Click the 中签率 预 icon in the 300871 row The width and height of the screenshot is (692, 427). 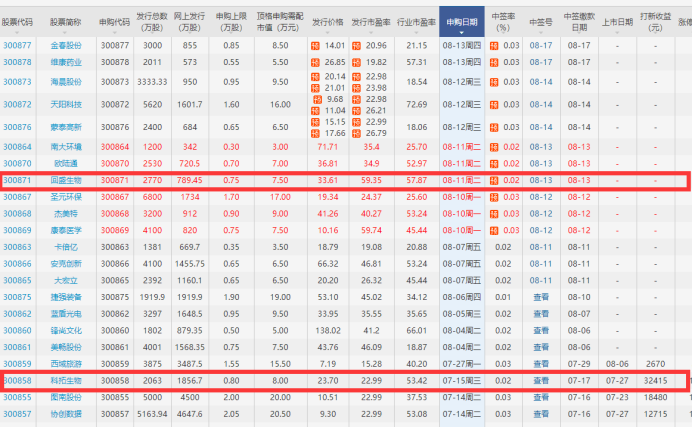click(x=494, y=180)
